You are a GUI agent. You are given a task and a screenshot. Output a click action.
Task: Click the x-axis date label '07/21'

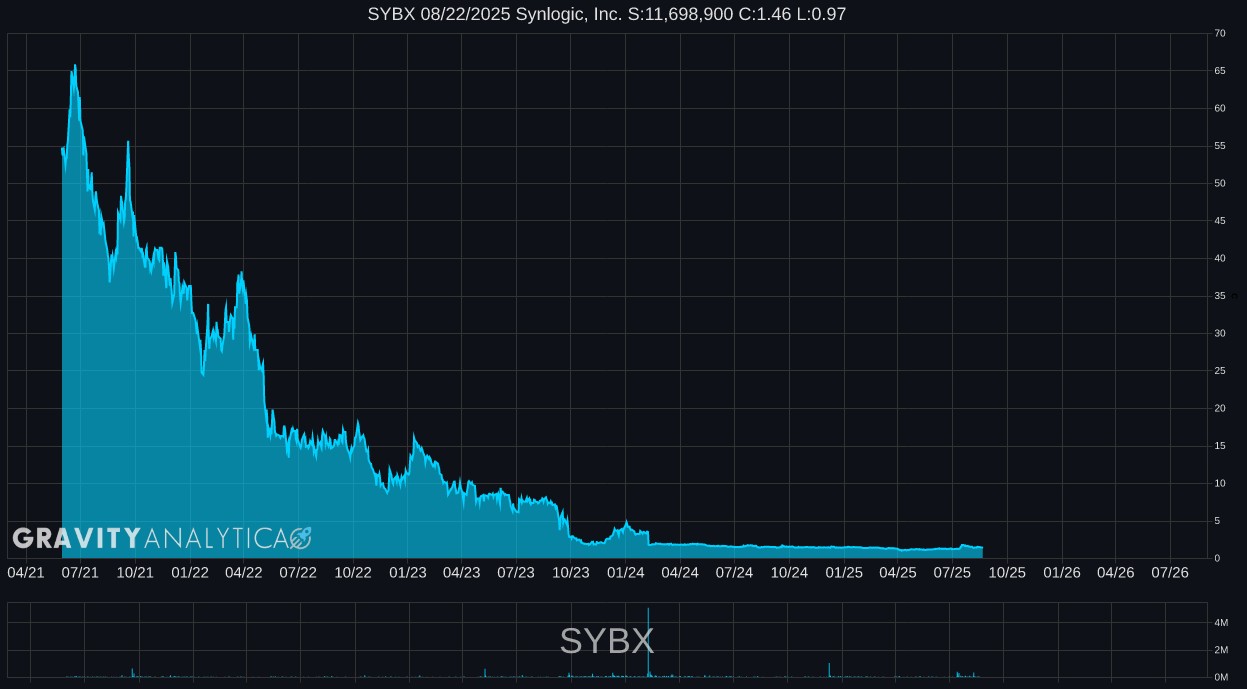pos(80,573)
